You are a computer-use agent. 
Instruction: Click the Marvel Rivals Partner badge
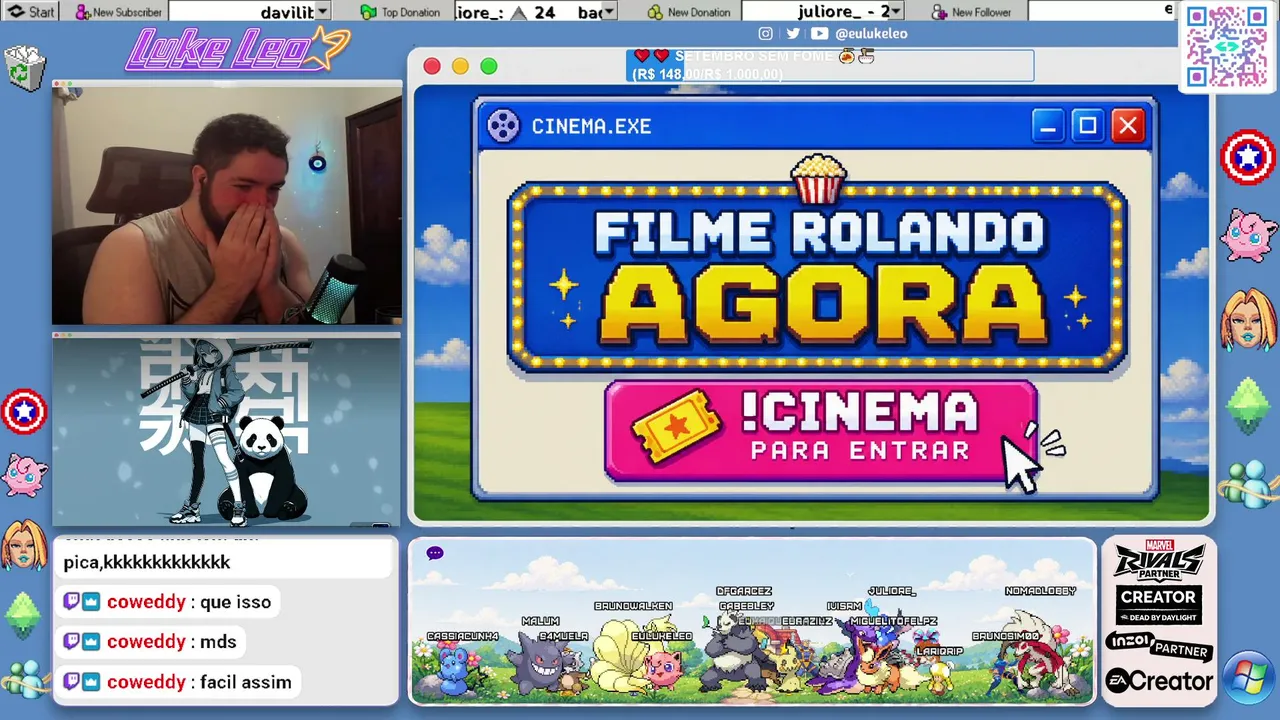[1159, 560]
